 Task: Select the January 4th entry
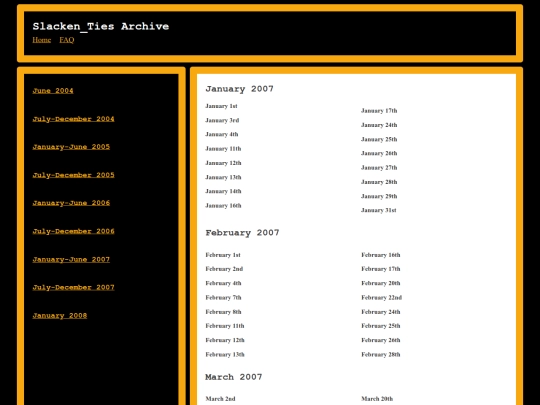[x=222, y=134]
